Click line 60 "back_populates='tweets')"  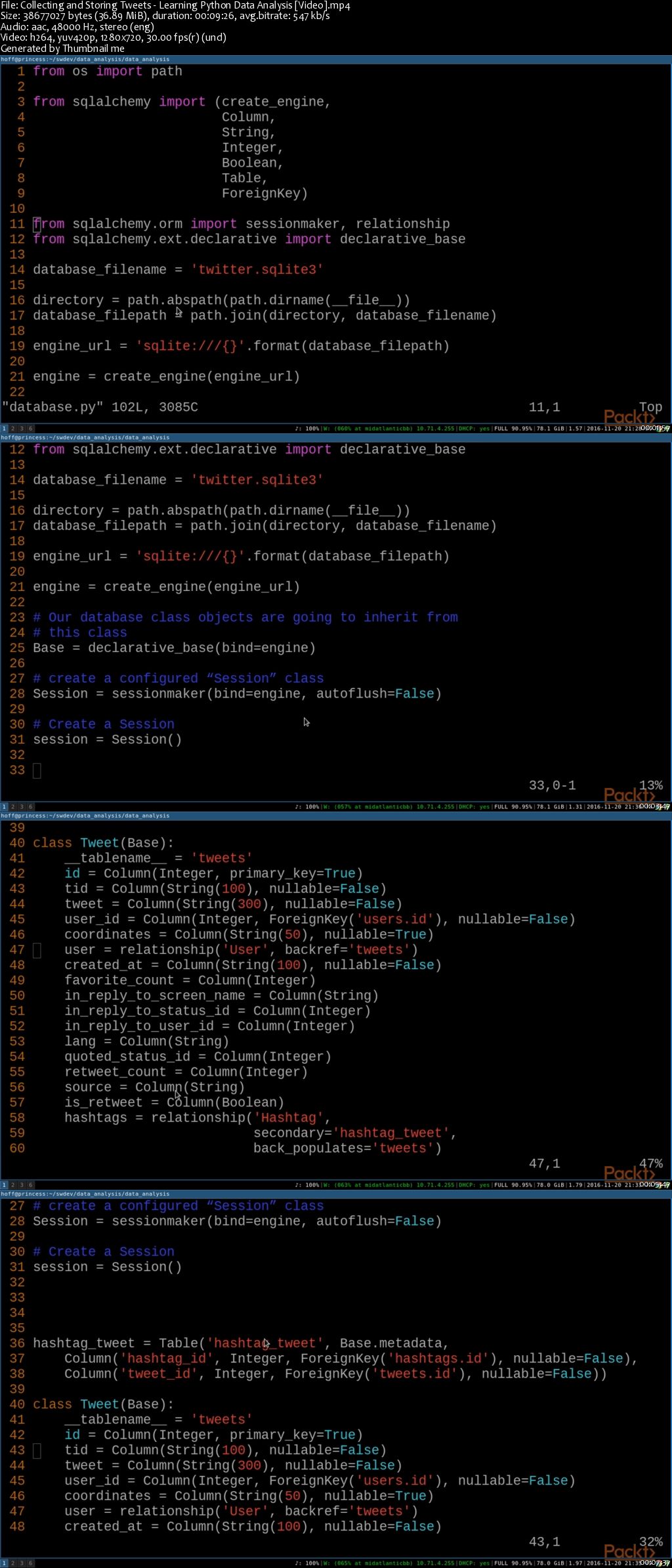(347, 1148)
